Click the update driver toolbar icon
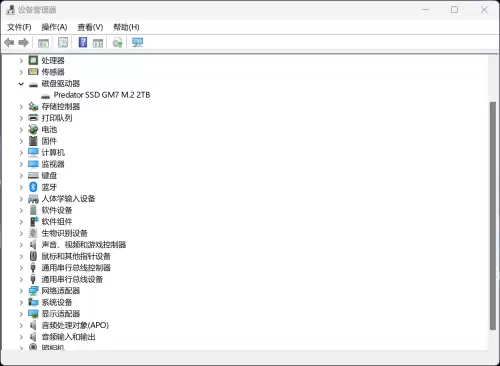Screen dimensions: 500x366 (x=118, y=42)
